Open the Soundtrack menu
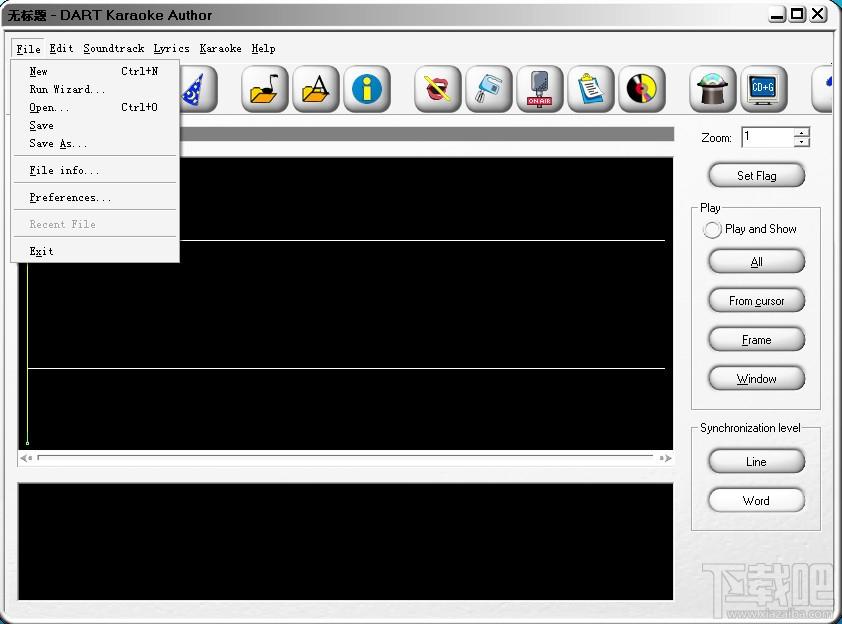 tap(114, 48)
